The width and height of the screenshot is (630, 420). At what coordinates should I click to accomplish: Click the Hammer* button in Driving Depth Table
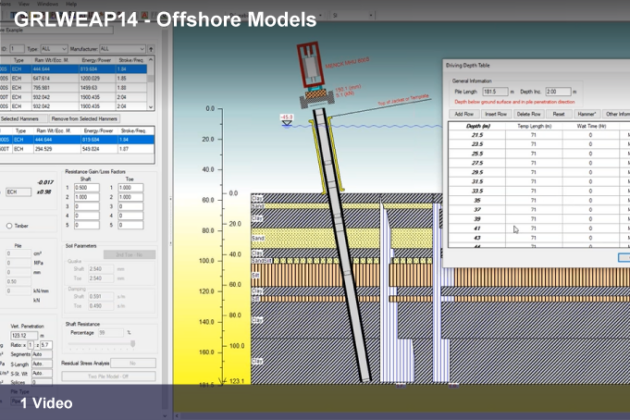click(x=587, y=114)
